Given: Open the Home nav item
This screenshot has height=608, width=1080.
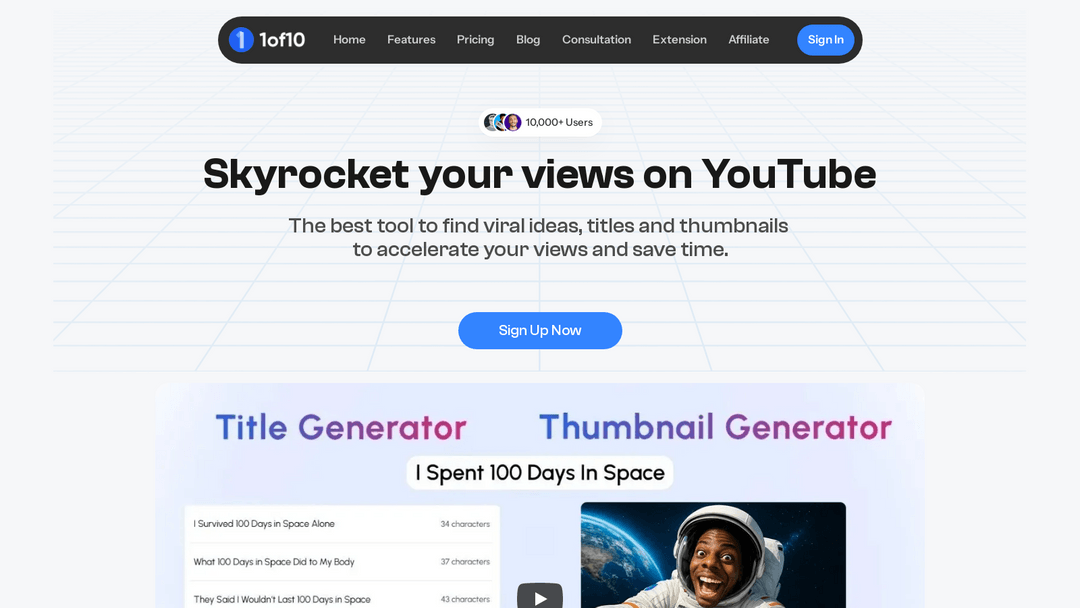Looking at the screenshot, I should (349, 40).
